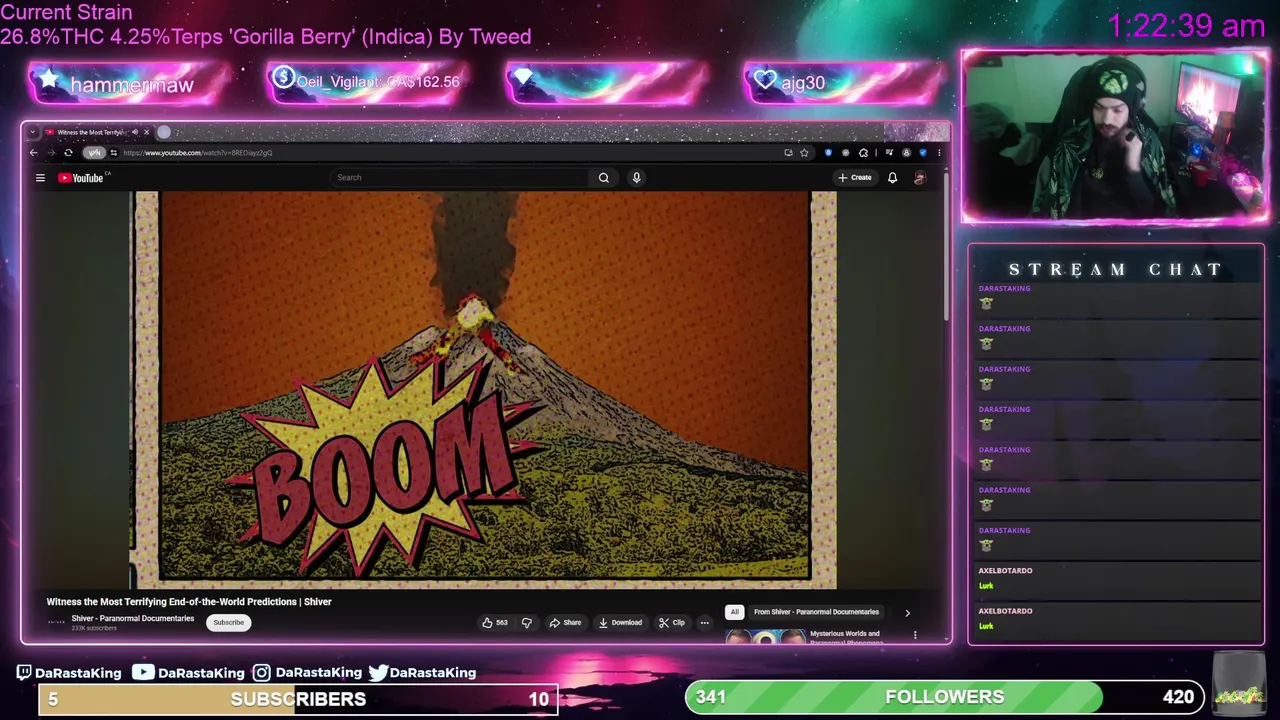Click the '233K subscribers' text
Screen dimensions: 1280x720
tap(94, 628)
